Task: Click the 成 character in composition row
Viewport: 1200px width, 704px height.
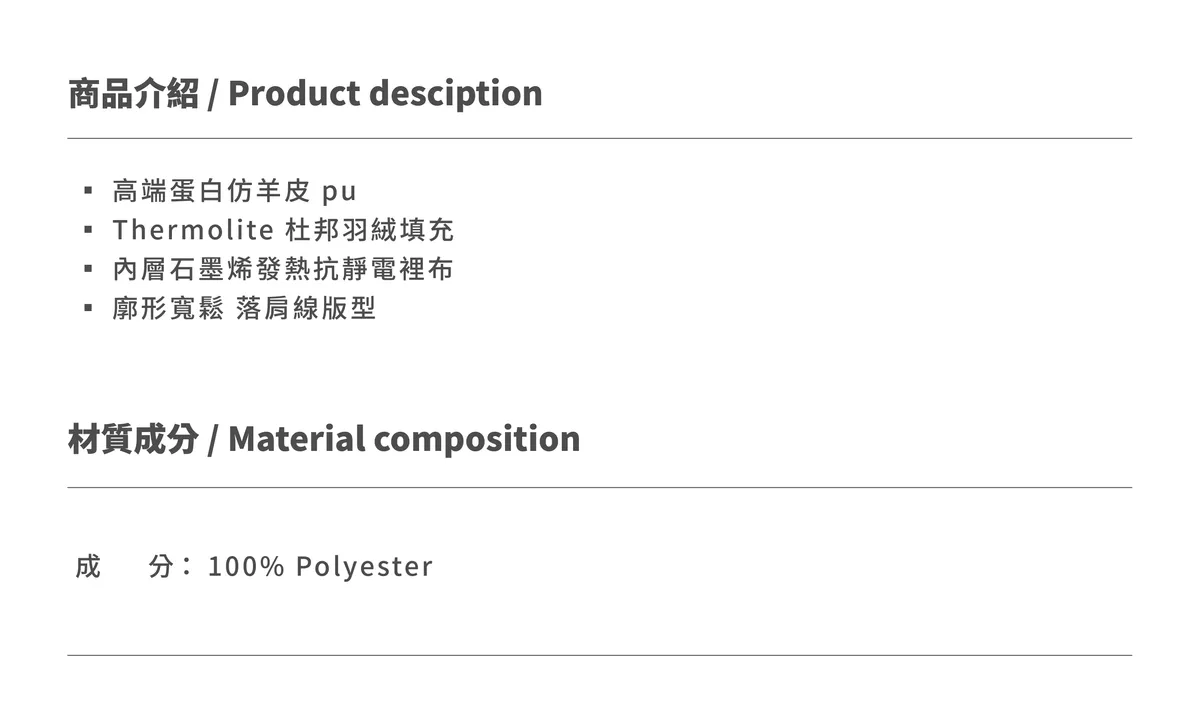Action: pos(88,566)
